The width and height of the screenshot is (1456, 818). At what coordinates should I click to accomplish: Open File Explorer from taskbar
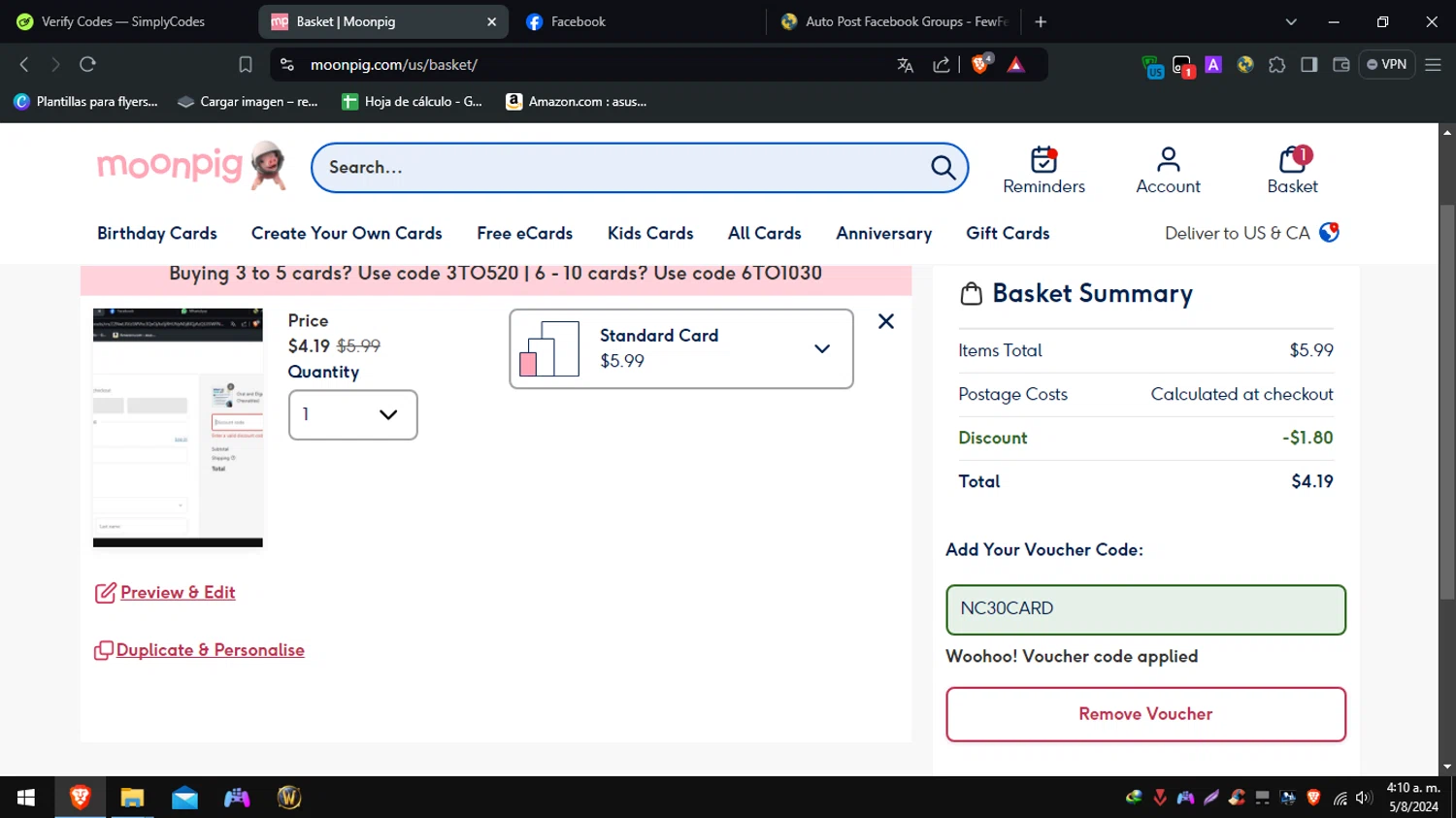(132, 798)
